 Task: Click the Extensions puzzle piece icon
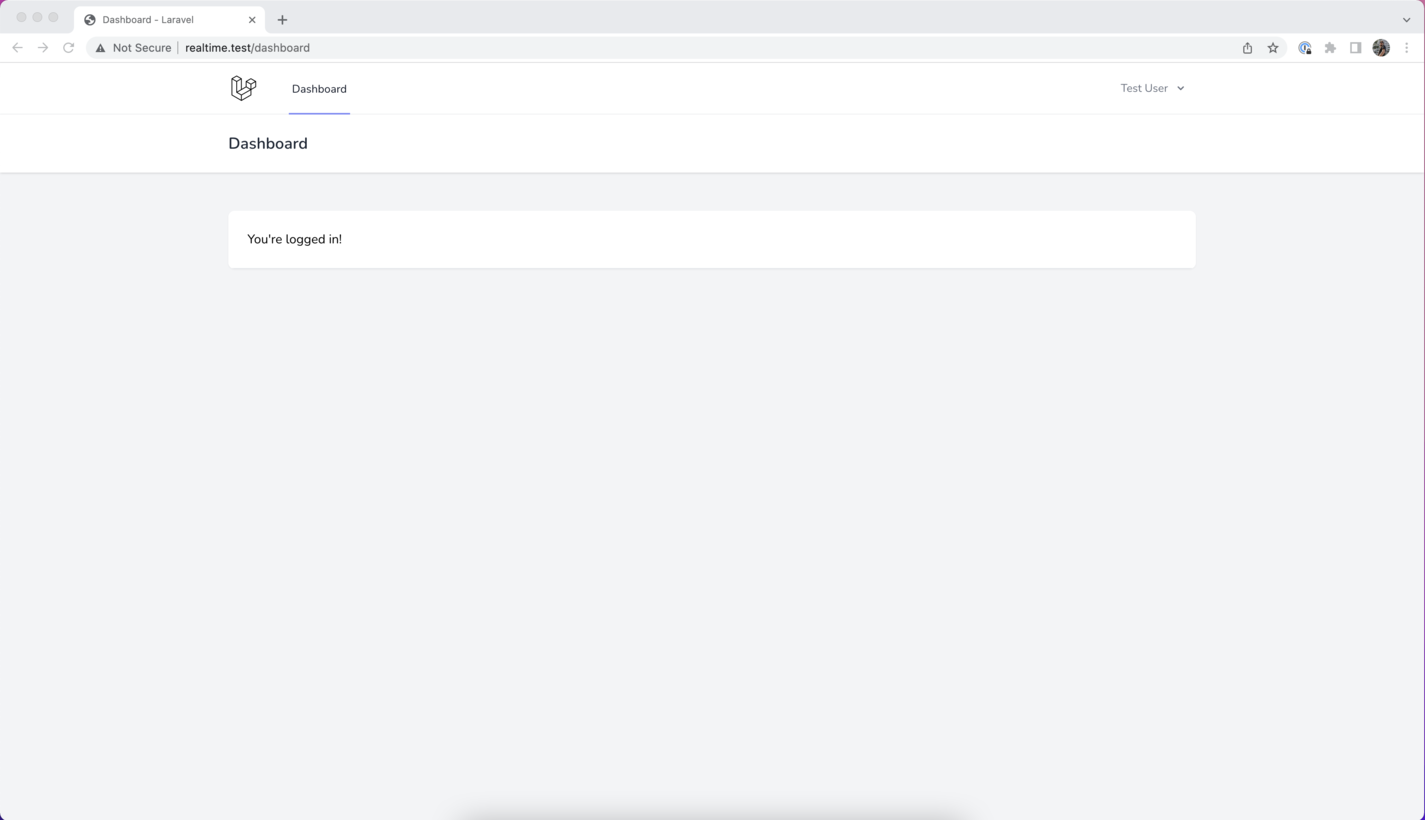1330,47
